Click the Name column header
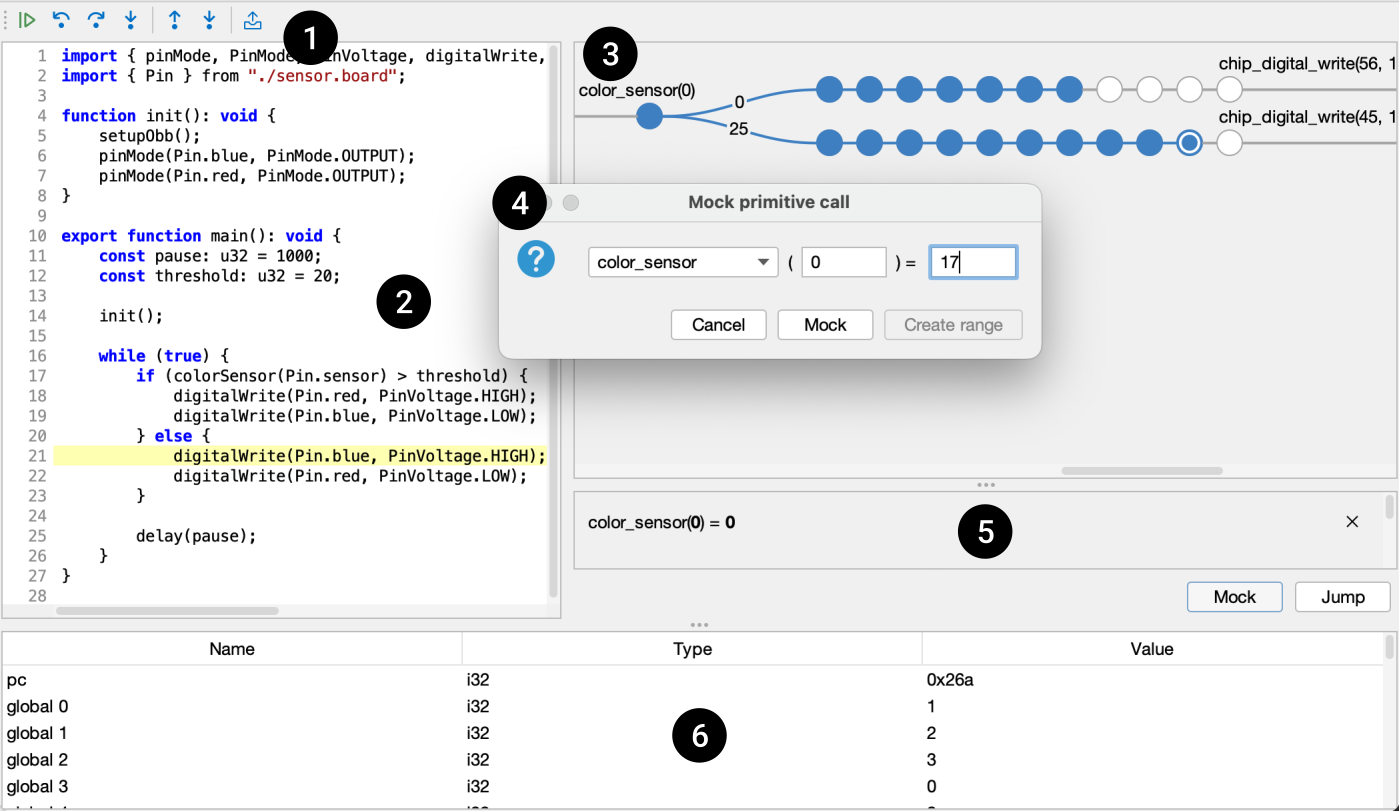The image size is (1399, 811). [x=232, y=649]
